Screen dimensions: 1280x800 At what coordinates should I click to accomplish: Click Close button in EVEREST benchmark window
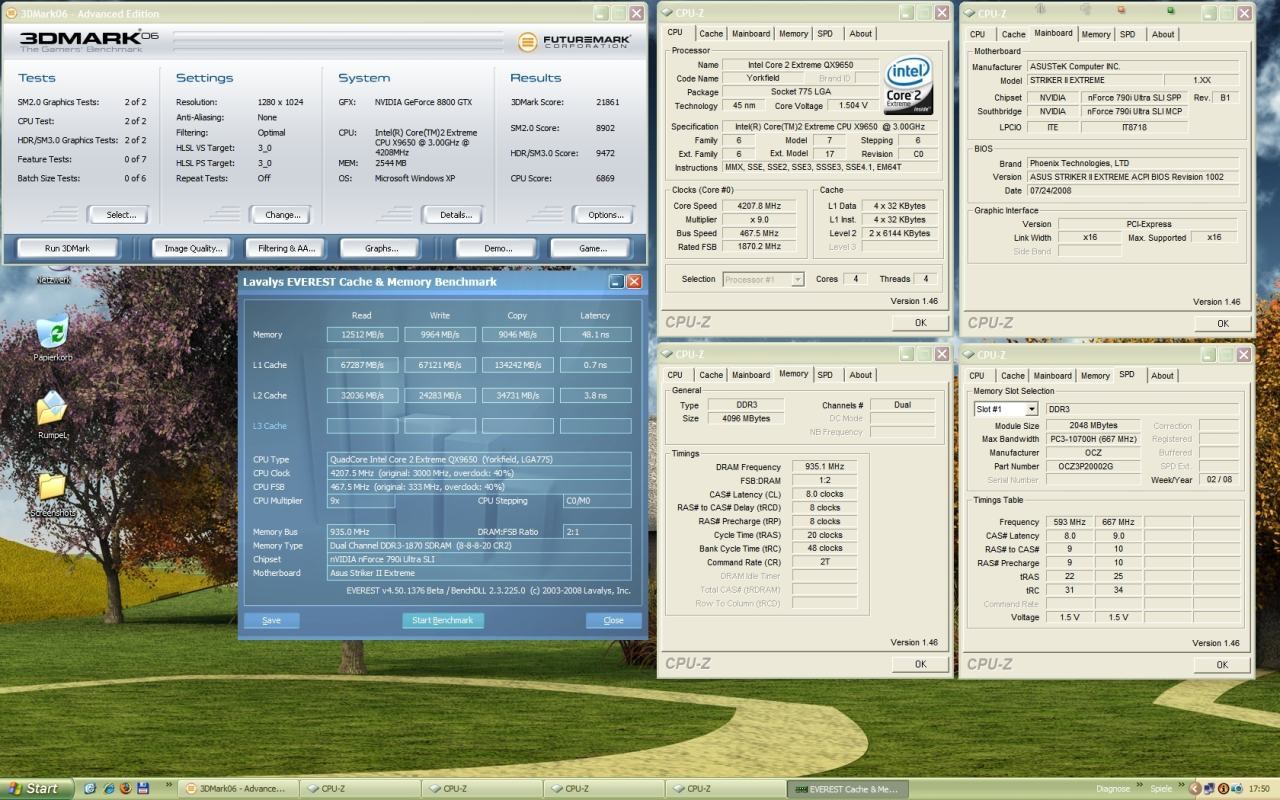pyautogui.click(x=613, y=620)
